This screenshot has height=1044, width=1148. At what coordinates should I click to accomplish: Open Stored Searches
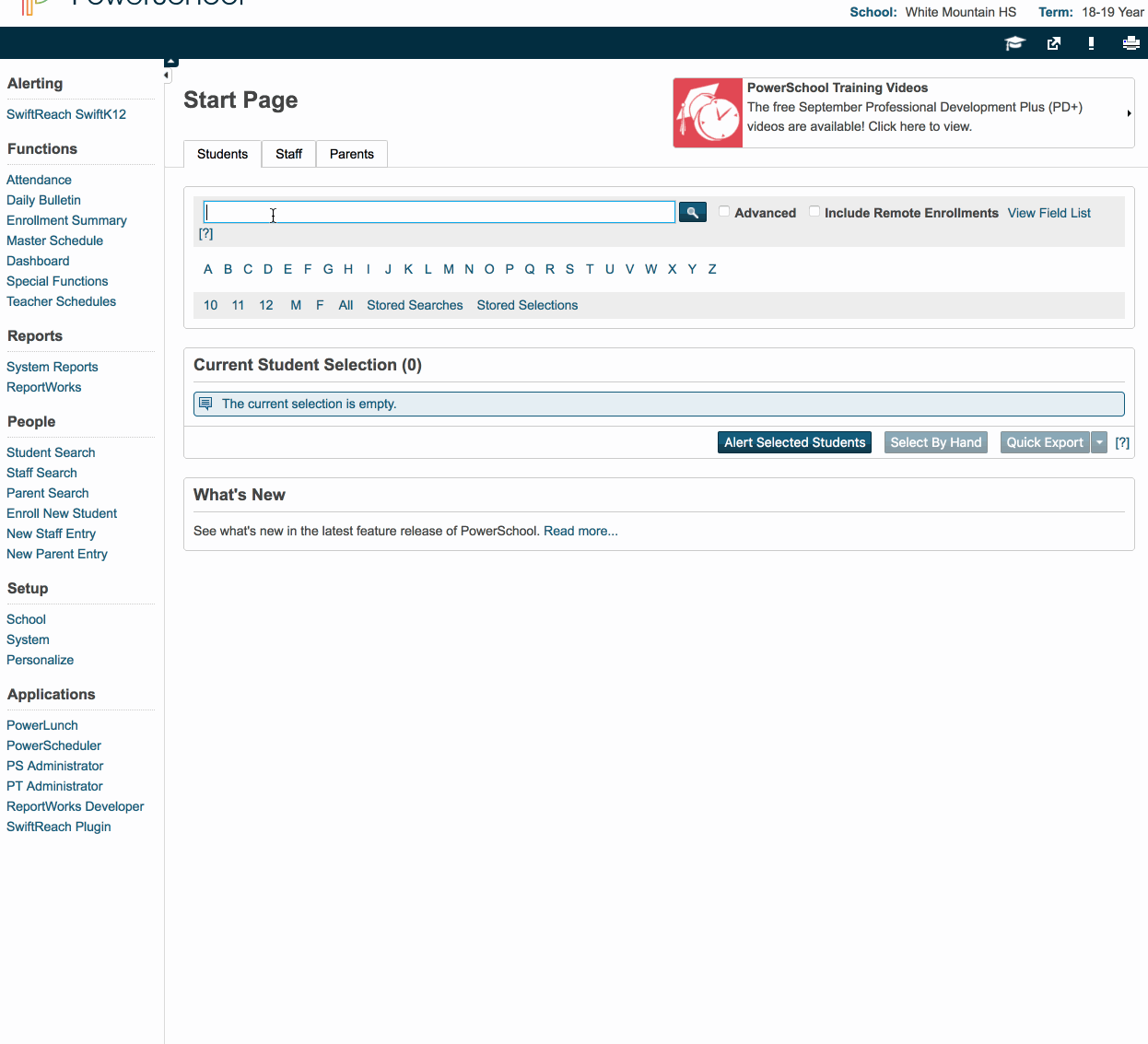(415, 305)
